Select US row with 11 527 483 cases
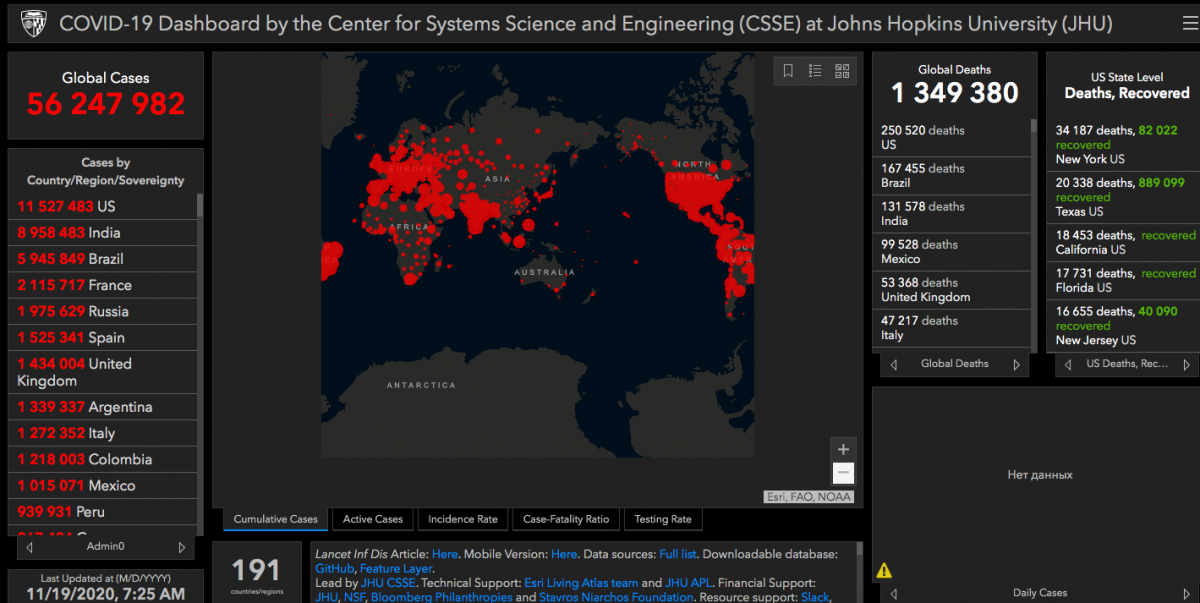Screen dimensions: 1200x603 tap(103, 207)
